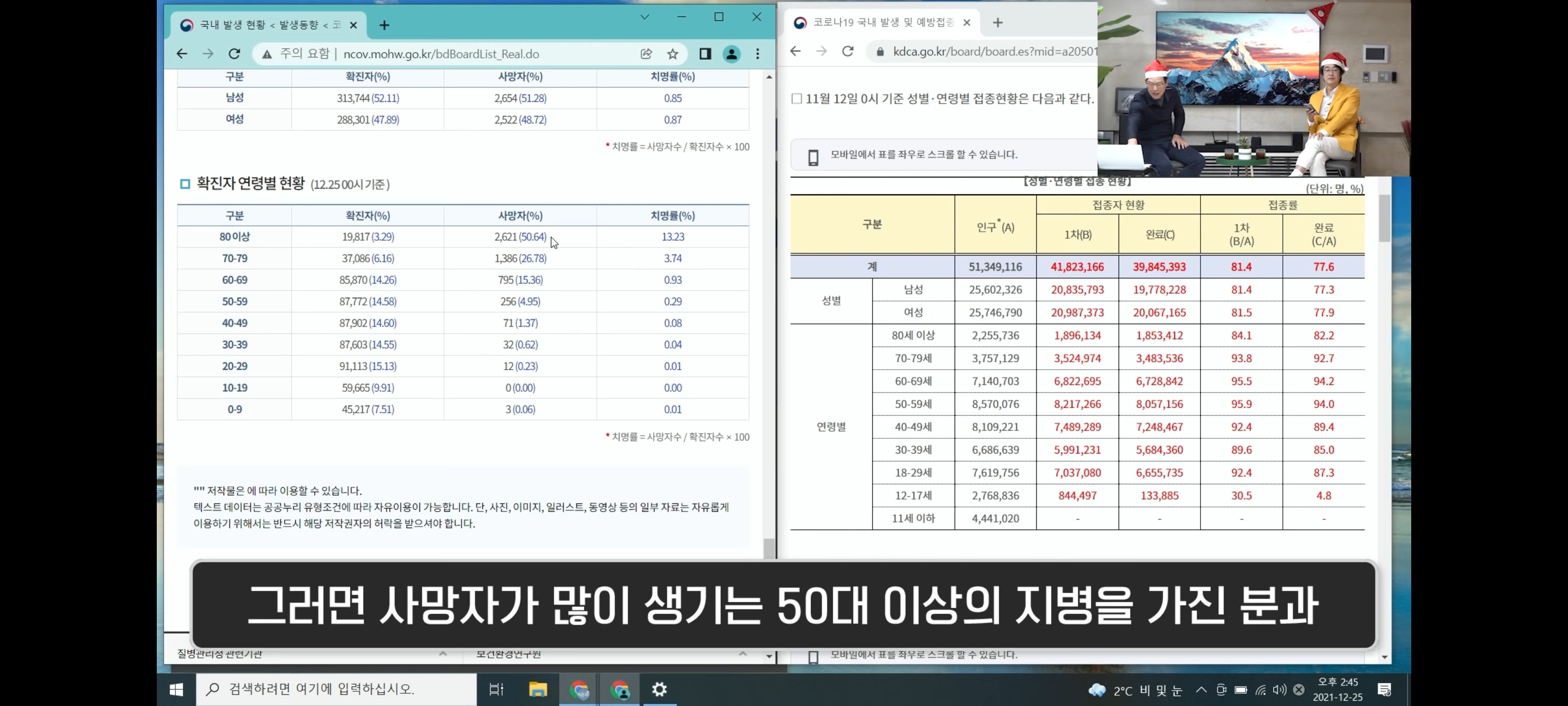Screen dimensions: 1568x706
Task: Open File Explorer from taskbar
Action: coord(538,689)
